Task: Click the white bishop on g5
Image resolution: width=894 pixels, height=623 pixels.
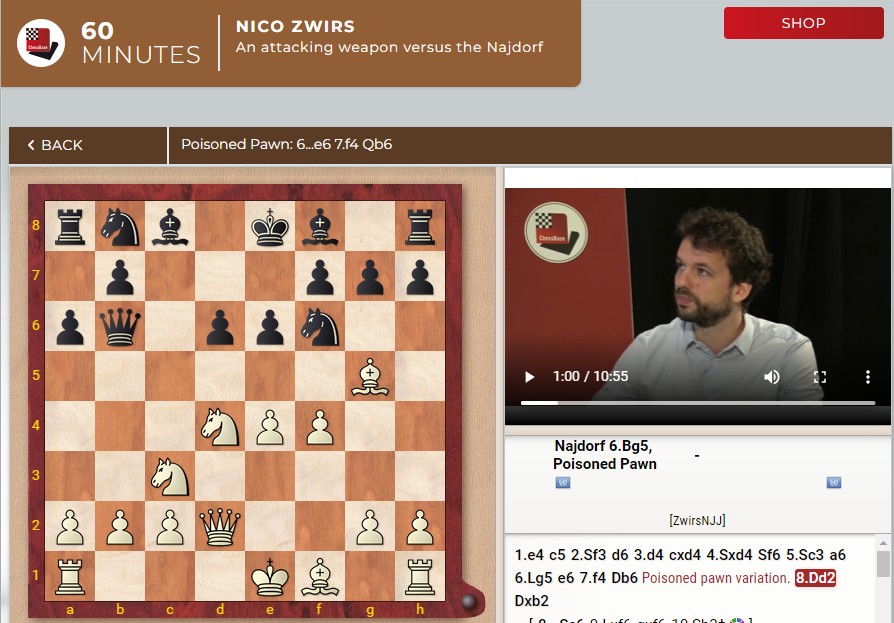Action: (x=370, y=376)
